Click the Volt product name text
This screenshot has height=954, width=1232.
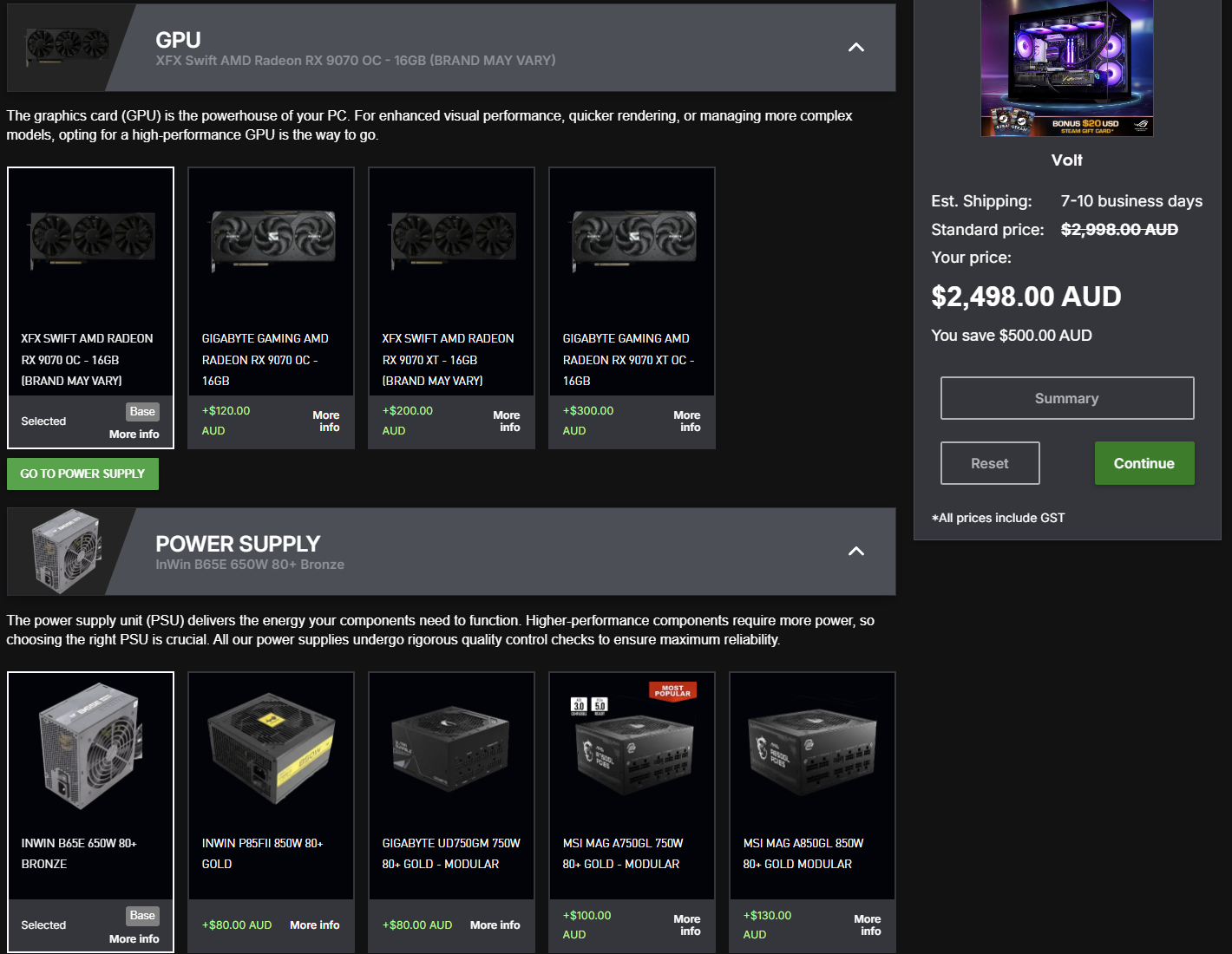pos(1067,160)
